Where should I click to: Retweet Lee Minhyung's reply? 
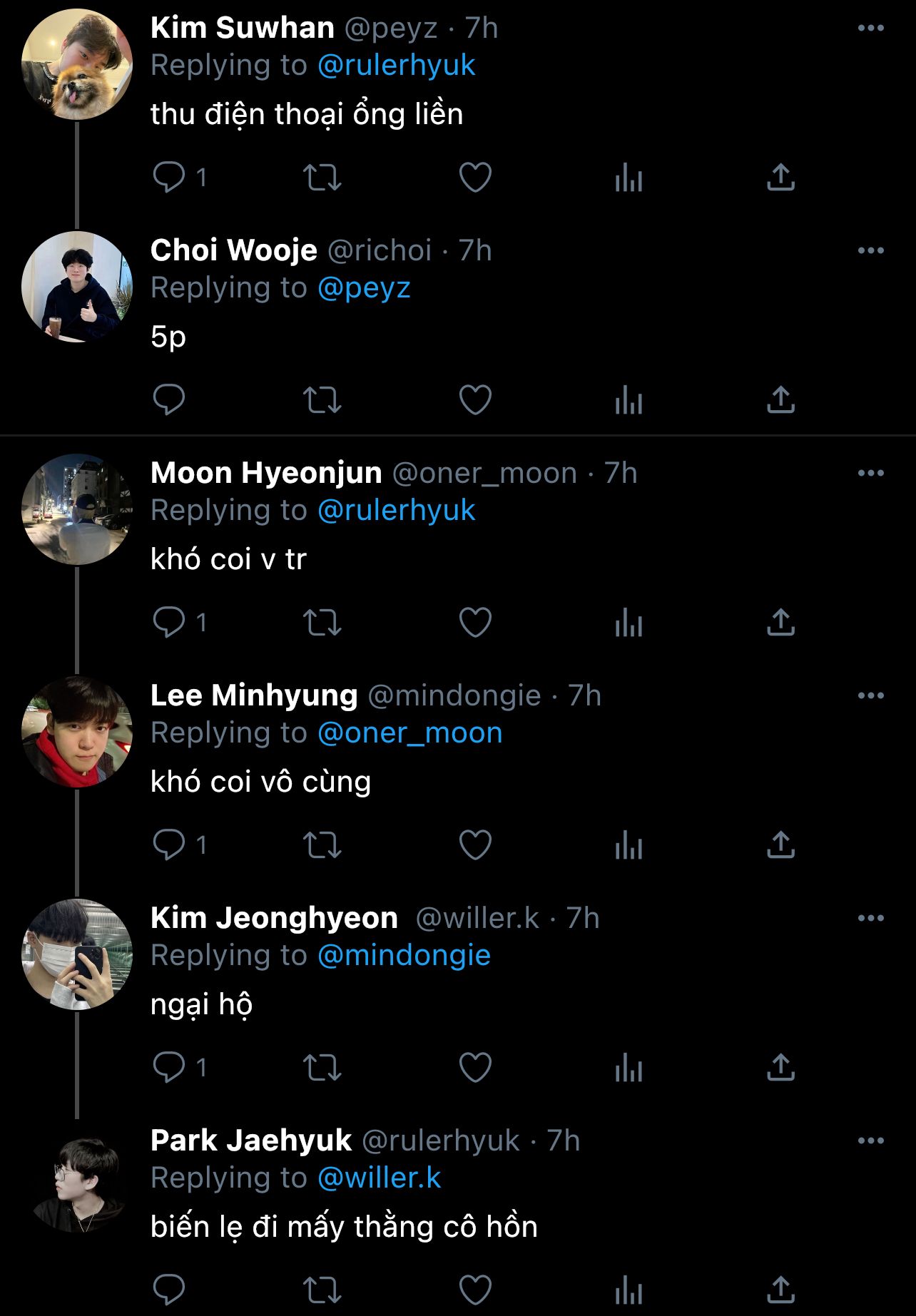click(x=322, y=845)
